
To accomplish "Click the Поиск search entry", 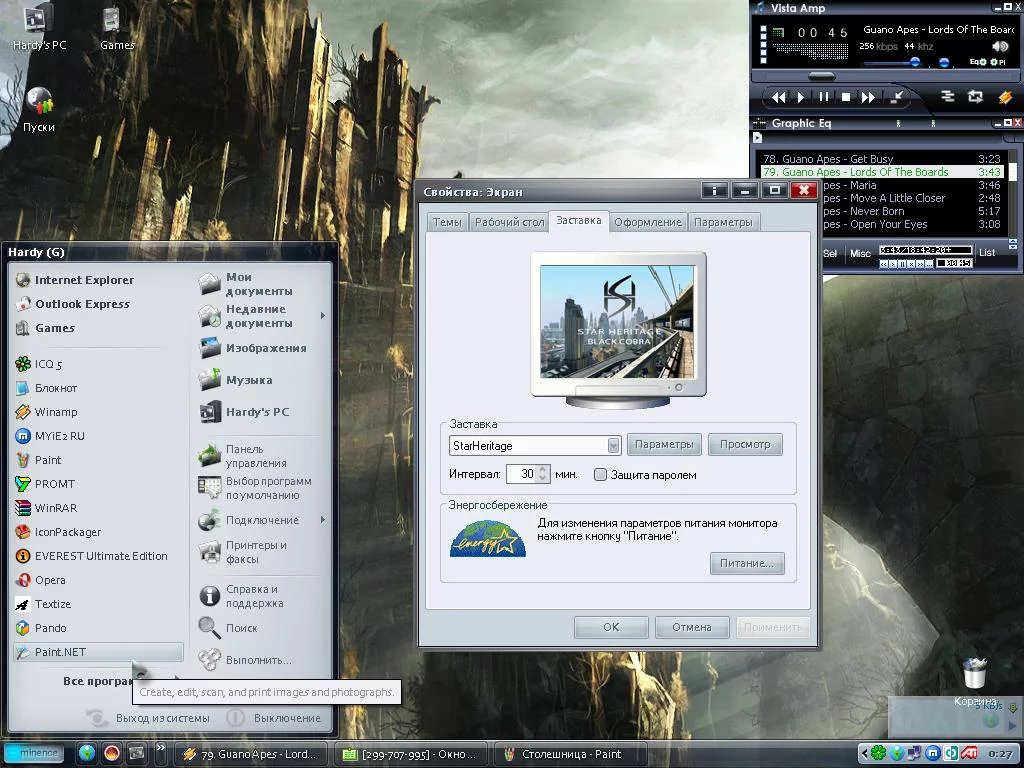I will pos(229,628).
